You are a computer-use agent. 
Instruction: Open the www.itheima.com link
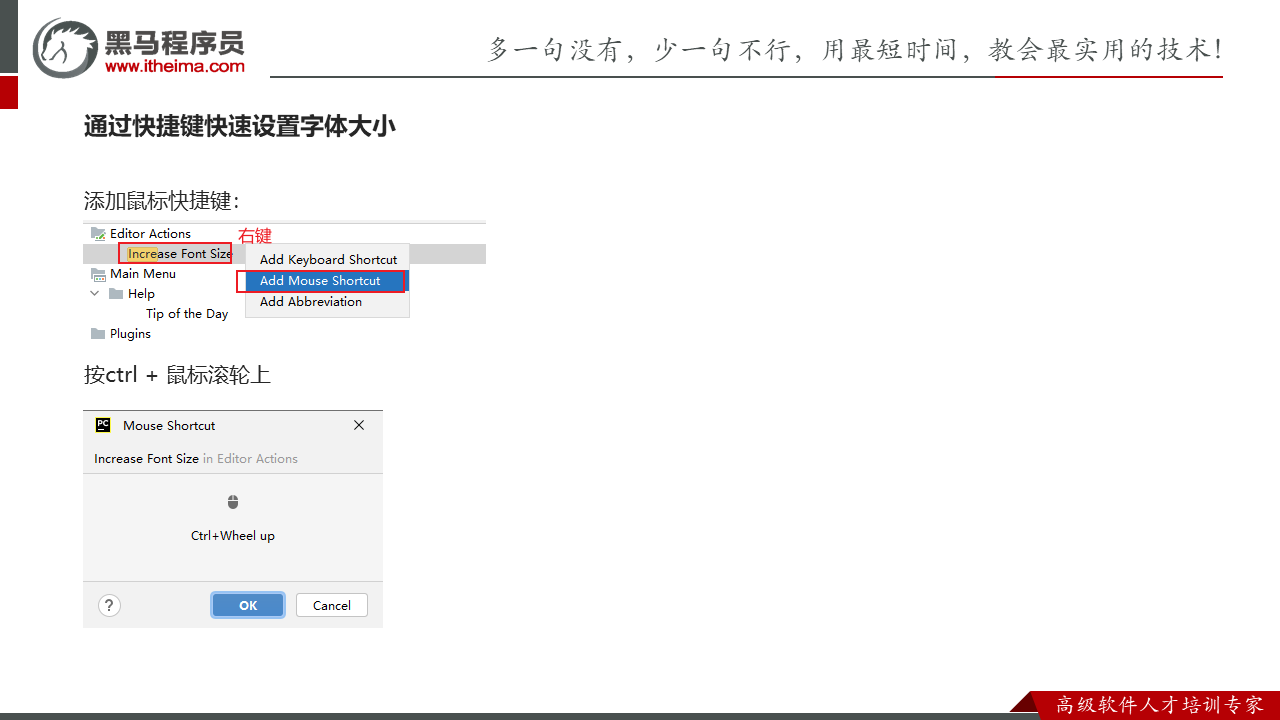pos(174,66)
